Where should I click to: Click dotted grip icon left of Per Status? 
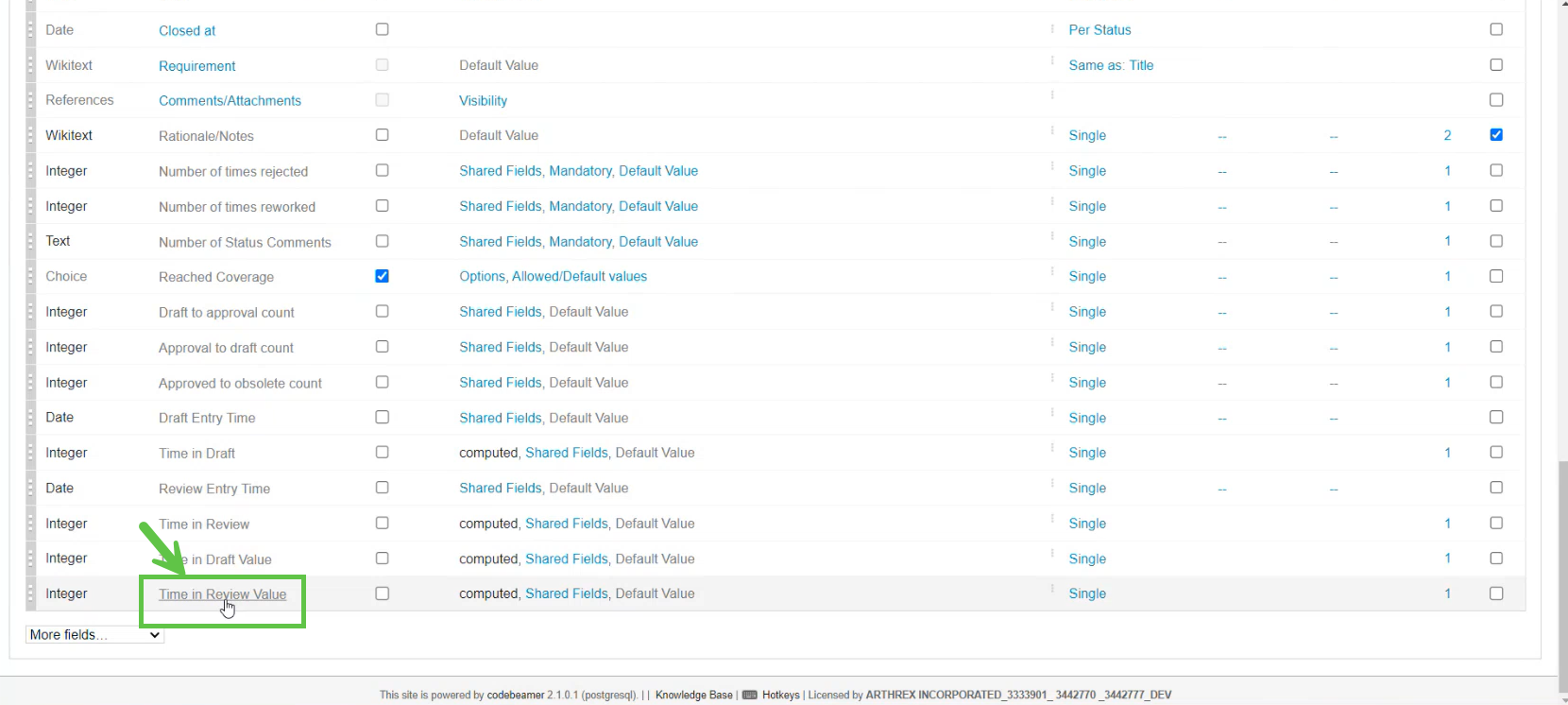click(x=1052, y=29)
